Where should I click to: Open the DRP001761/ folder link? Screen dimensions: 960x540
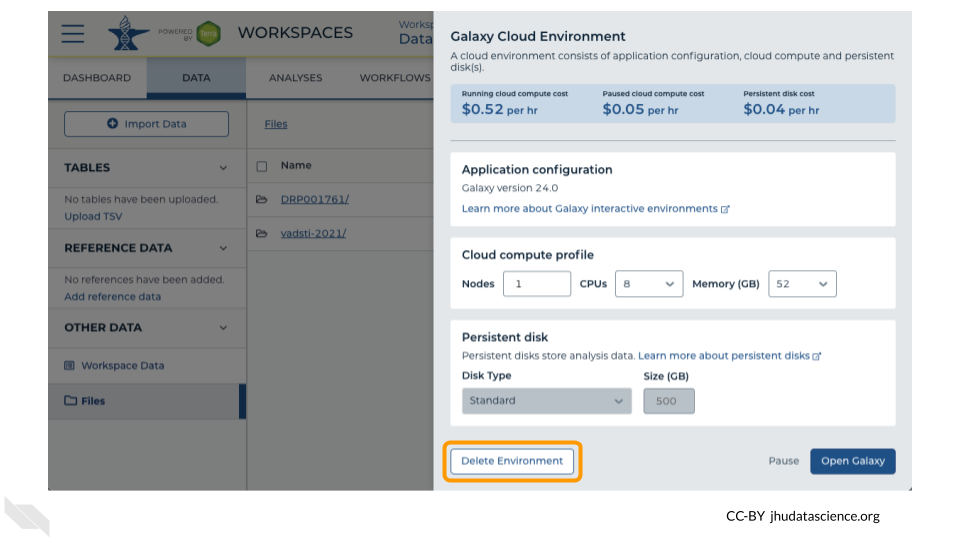(315, 200)
